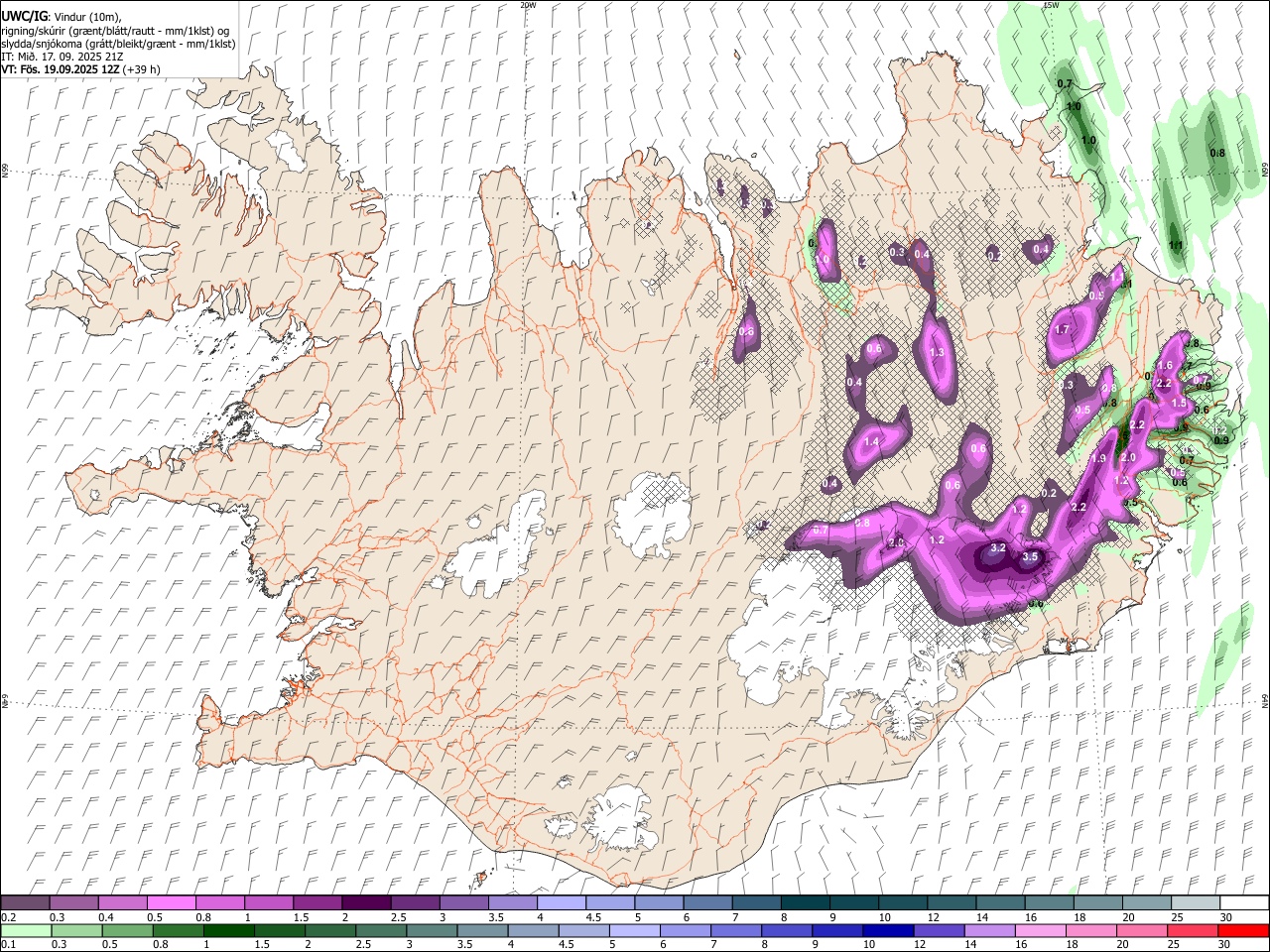
Task: Click the '15W' longitude label
Action: 1051,5
